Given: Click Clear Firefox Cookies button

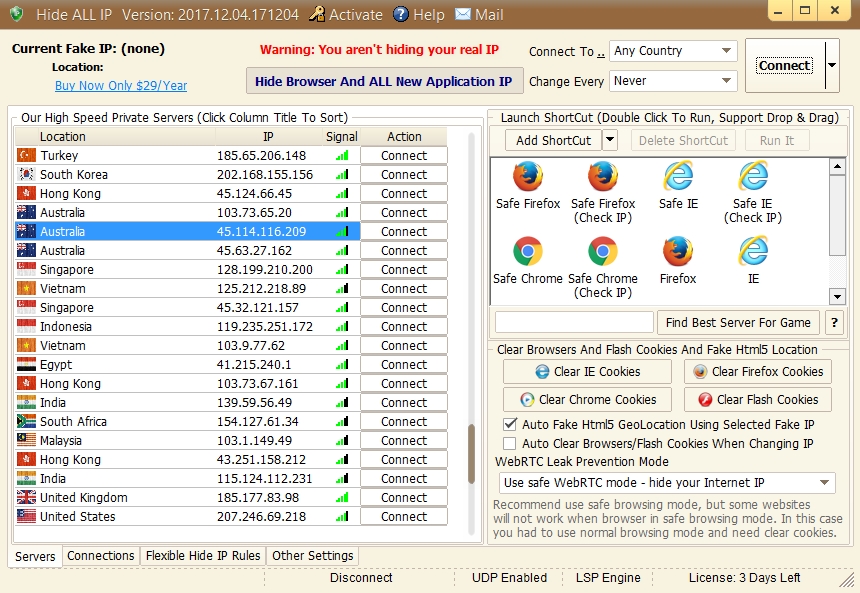Looking at the screenshot, I should point(757,372).
